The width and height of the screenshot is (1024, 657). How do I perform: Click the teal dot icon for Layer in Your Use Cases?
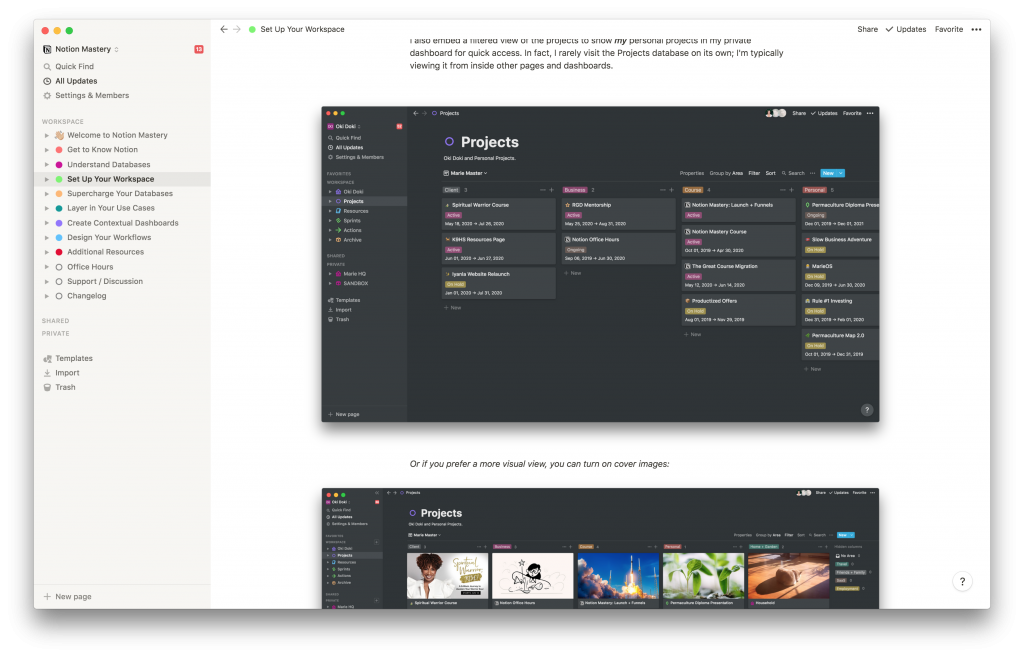(x=59, y=208)
